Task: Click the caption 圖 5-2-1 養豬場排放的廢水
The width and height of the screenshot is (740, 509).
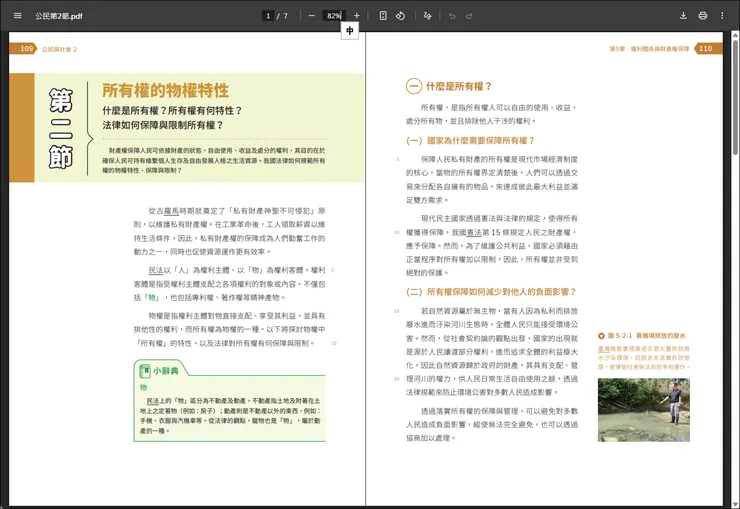Action: pos(646,336)
